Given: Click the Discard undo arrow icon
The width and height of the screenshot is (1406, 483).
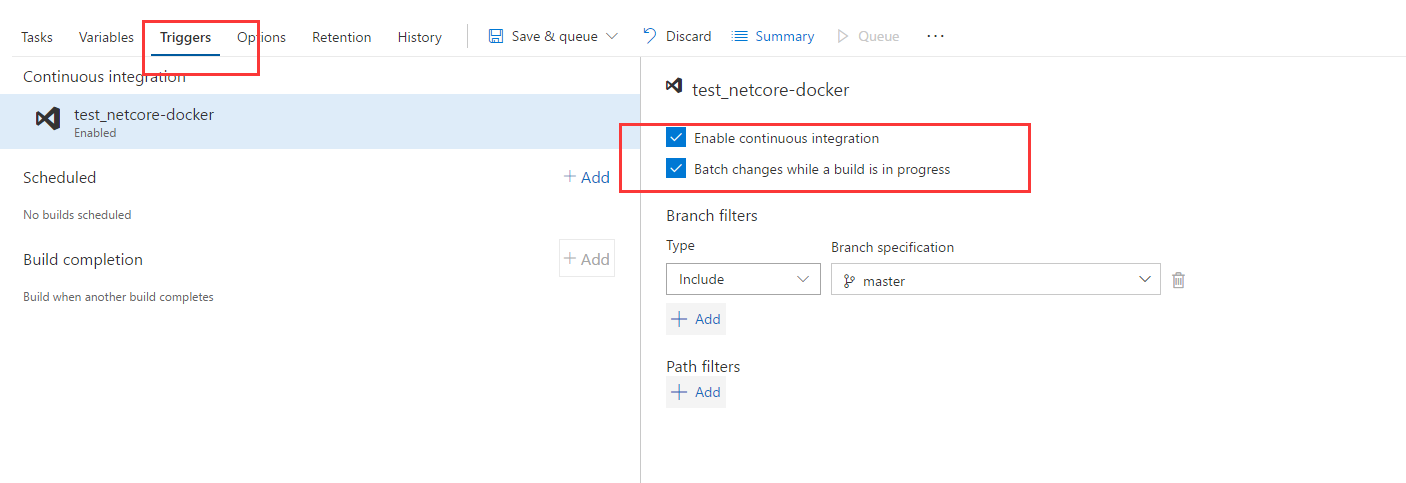Looking at the screenshot, I should tap(649, 36).
